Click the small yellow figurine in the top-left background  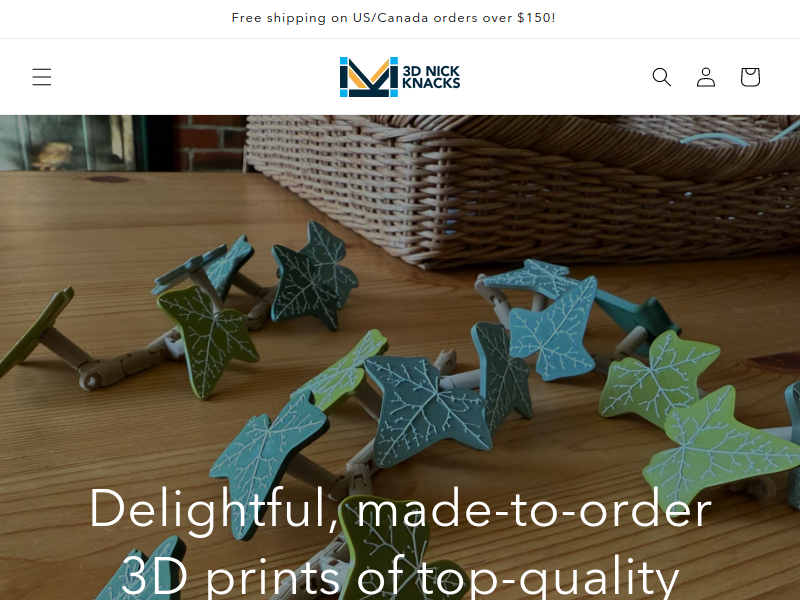[x=51, y=156]
